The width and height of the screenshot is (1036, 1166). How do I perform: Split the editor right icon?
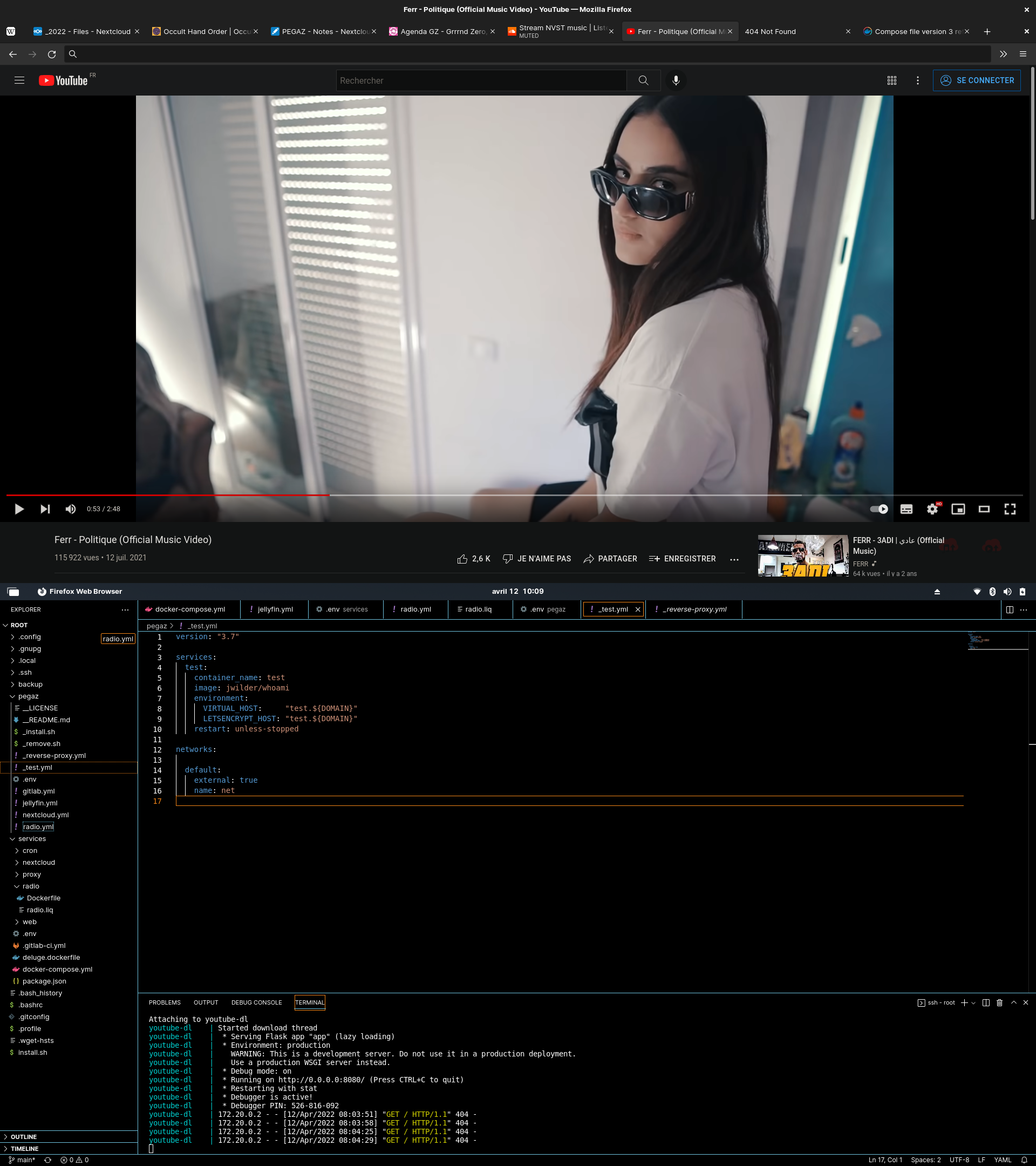[x=1009, y=609]
